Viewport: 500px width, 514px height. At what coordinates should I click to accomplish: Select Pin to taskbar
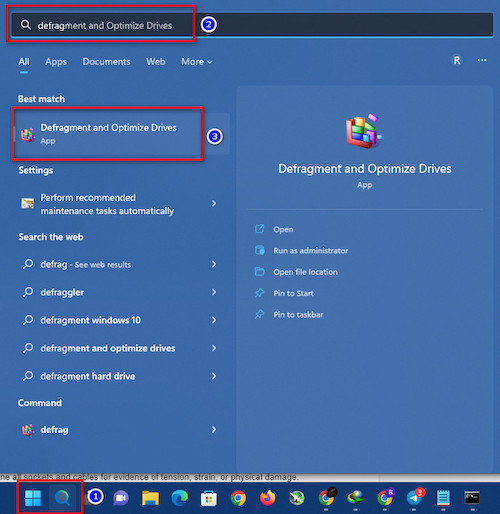[298, 315]
